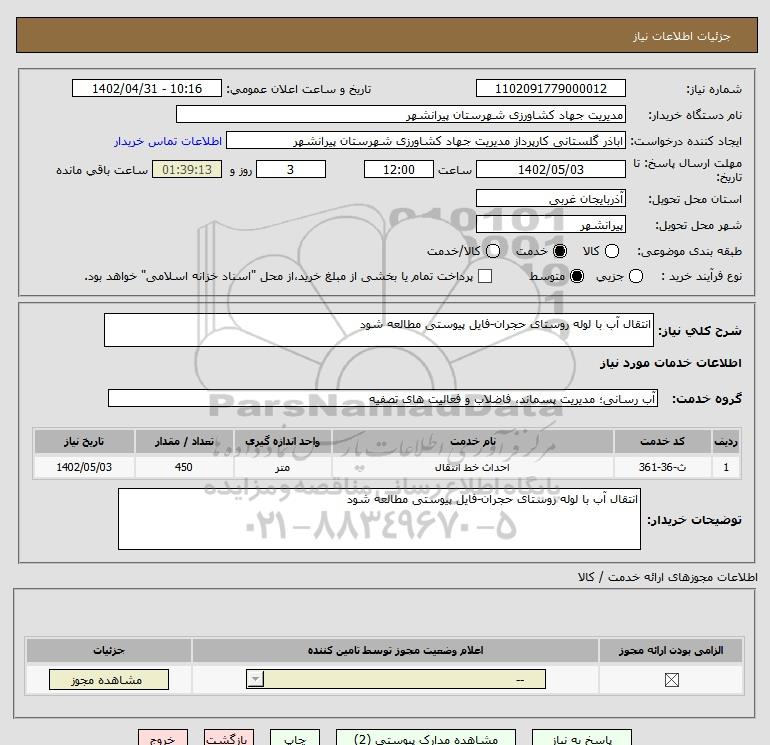Click the delivery city پیرانشهر field
This screenshot has width=770, height=745.
coord(550,224)
